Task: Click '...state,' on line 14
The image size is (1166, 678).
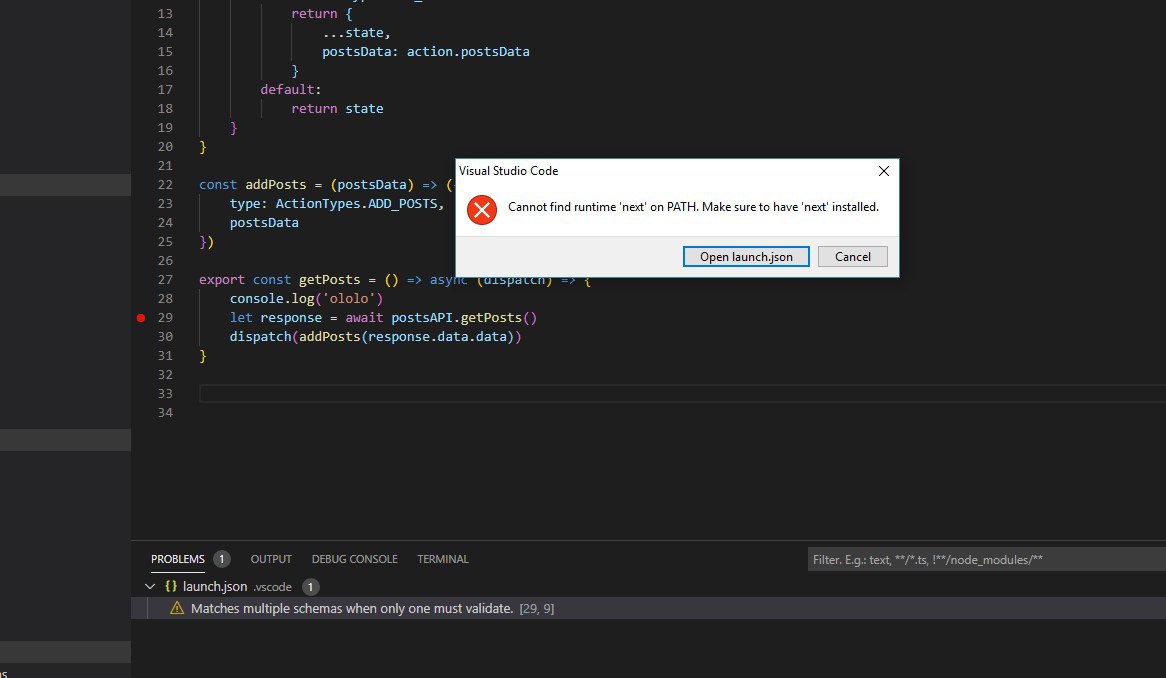Action: coord(356,33)
